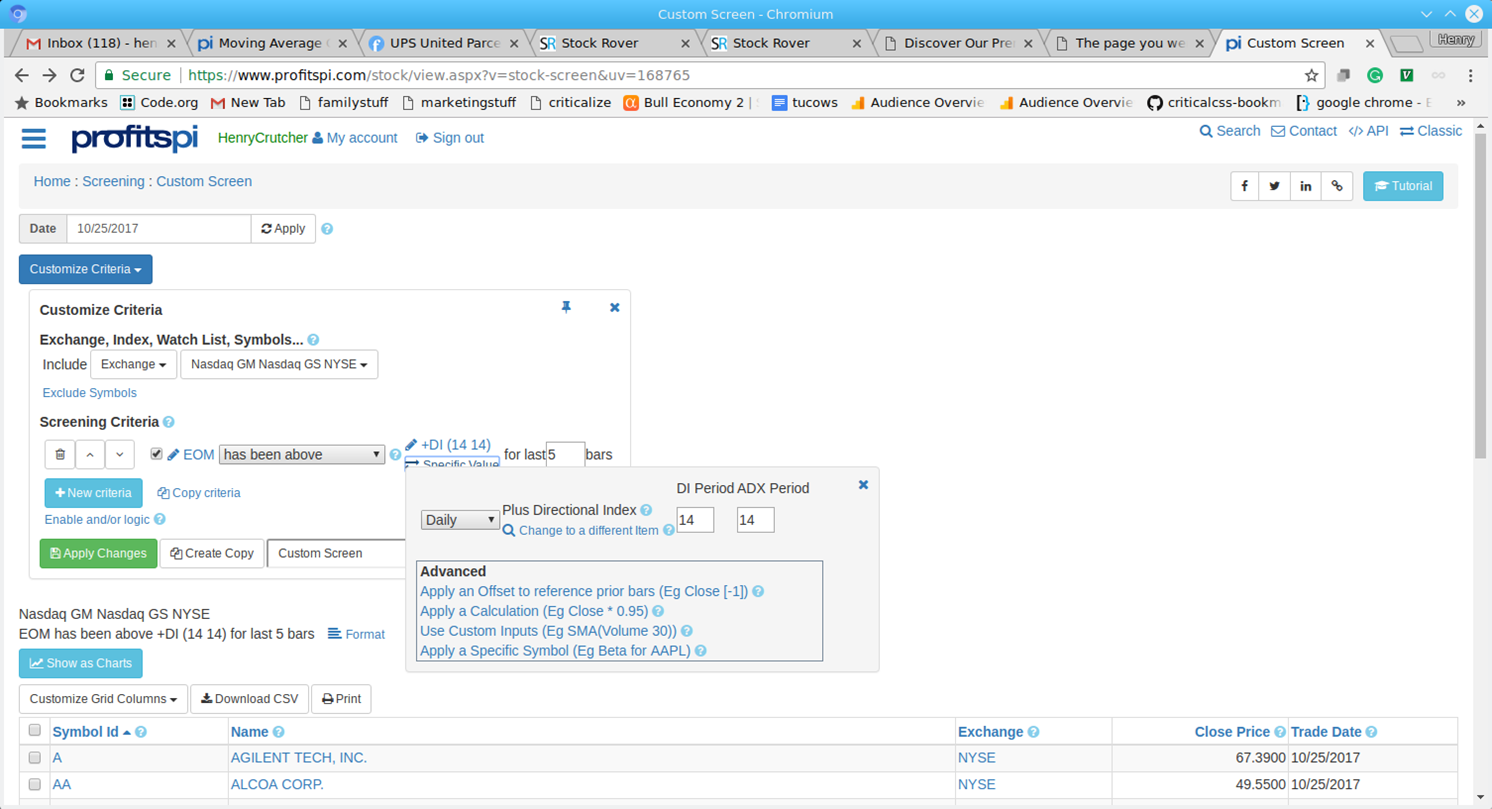Click the ADX Period input field
Image resolution: width=1492 pixels, height=809 pixels.
point(755,520)
